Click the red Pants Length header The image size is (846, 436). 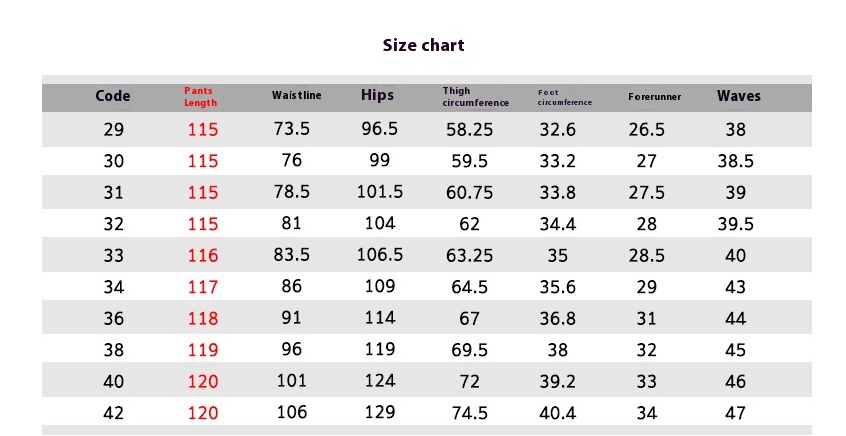pyautogui.click(x=201, y=97)
